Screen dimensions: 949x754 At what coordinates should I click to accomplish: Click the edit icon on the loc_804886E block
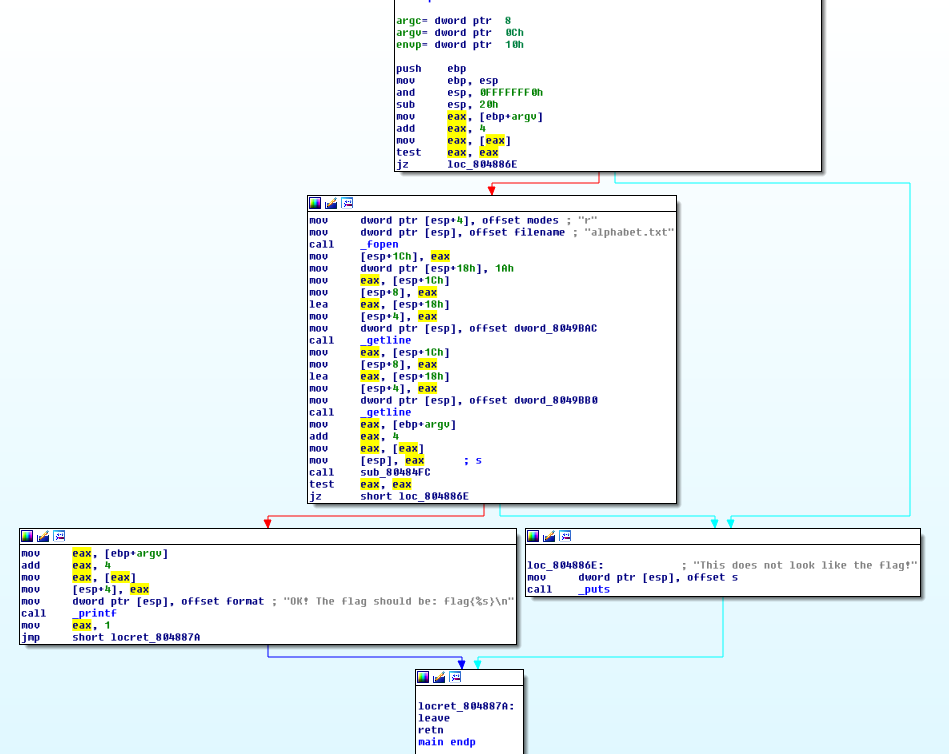pyautogui.click(x=547, y=536)
